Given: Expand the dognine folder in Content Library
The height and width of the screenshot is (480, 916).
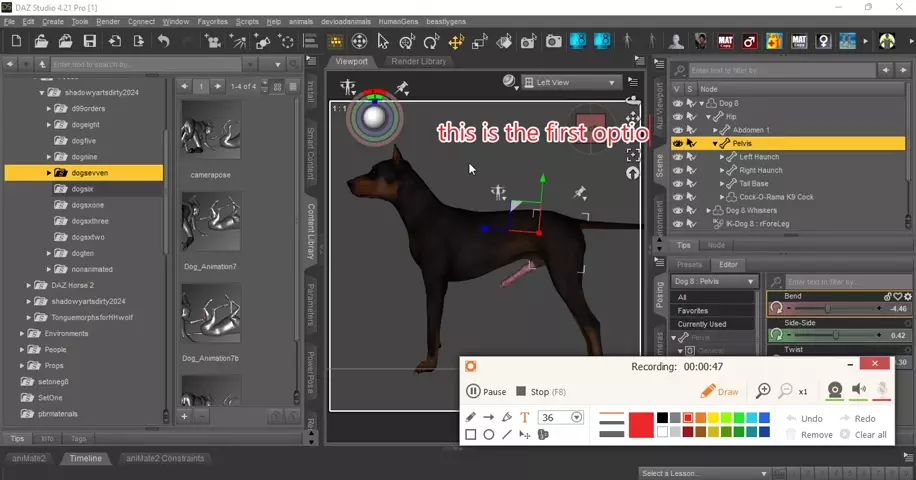Looking at the screenshot, I should (48, 157).
